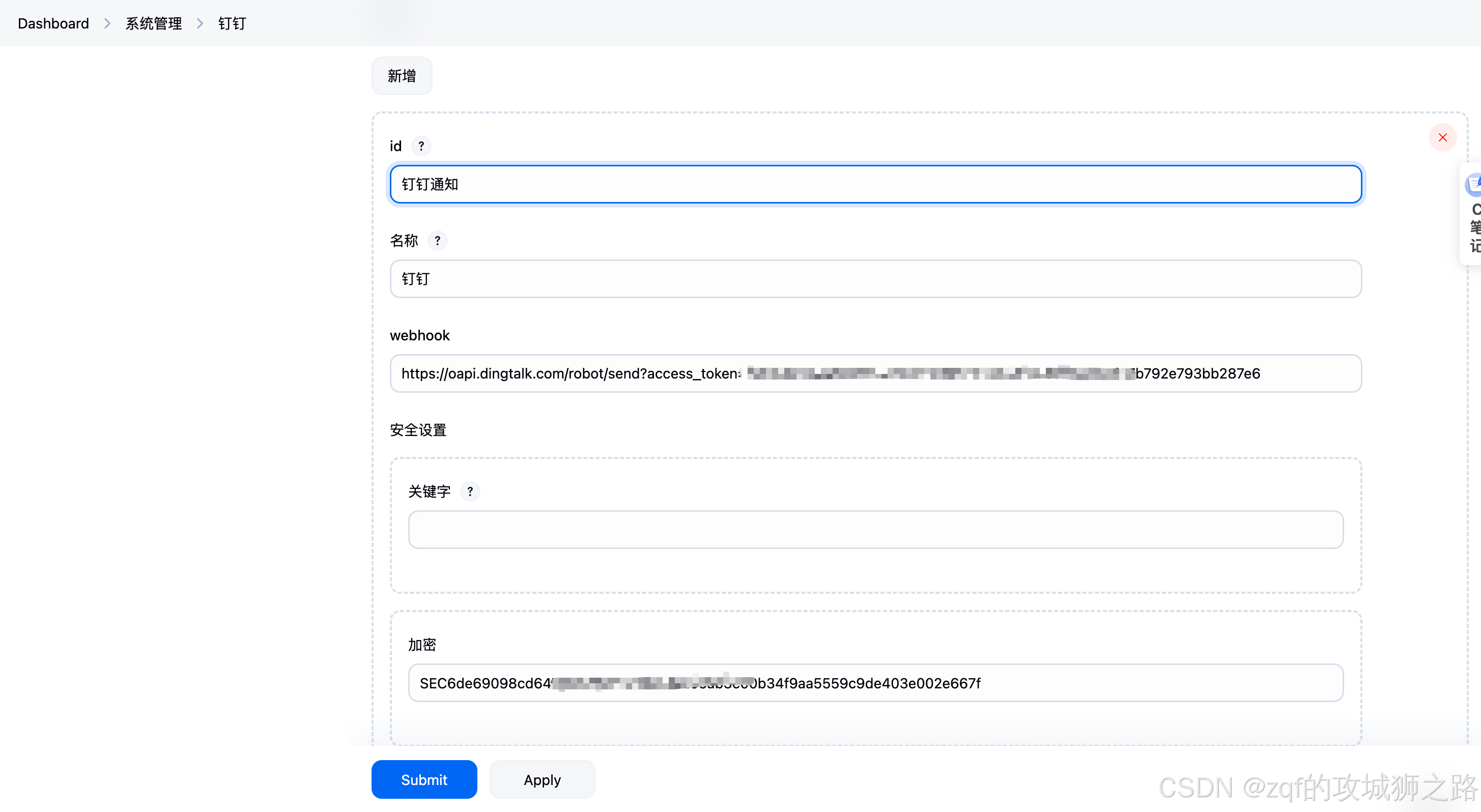The image size is (1481, 812).
Task: Click the 安全设置 section label
Action: [418, 430]
